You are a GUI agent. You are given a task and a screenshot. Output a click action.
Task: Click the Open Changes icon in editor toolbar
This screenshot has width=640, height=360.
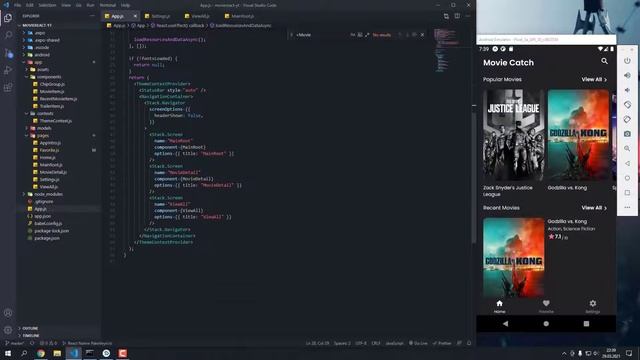[x=446, y=16]
